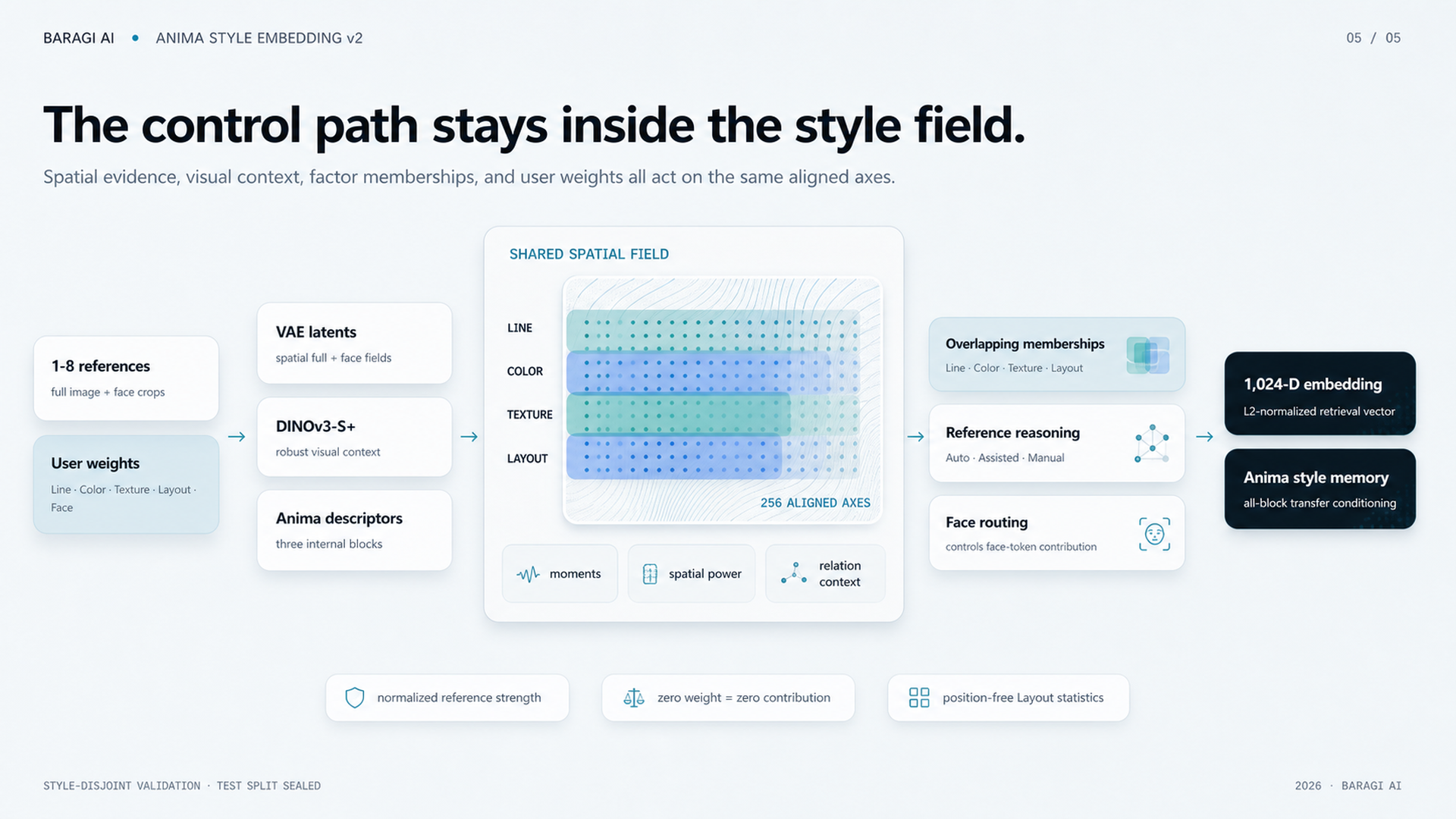Click the main slide headline
1456x819 pixels.
(534, 125)
